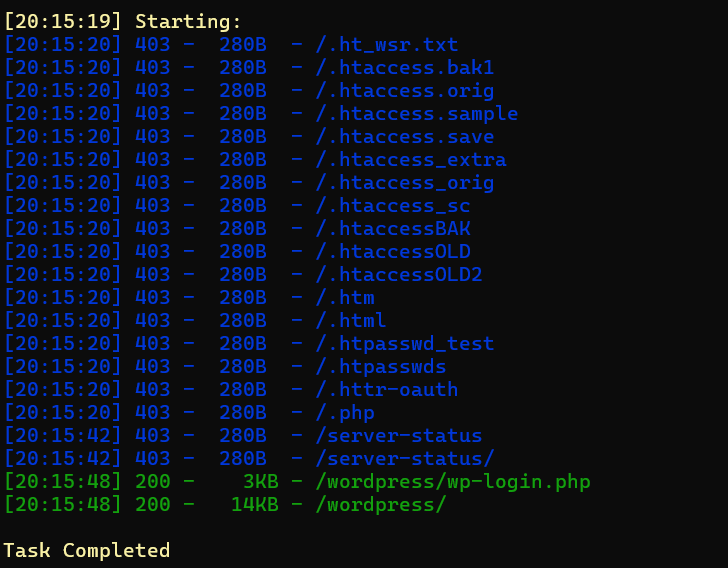
Task: Click the [20:15:19] timestamp
Action: click(63, 22)
